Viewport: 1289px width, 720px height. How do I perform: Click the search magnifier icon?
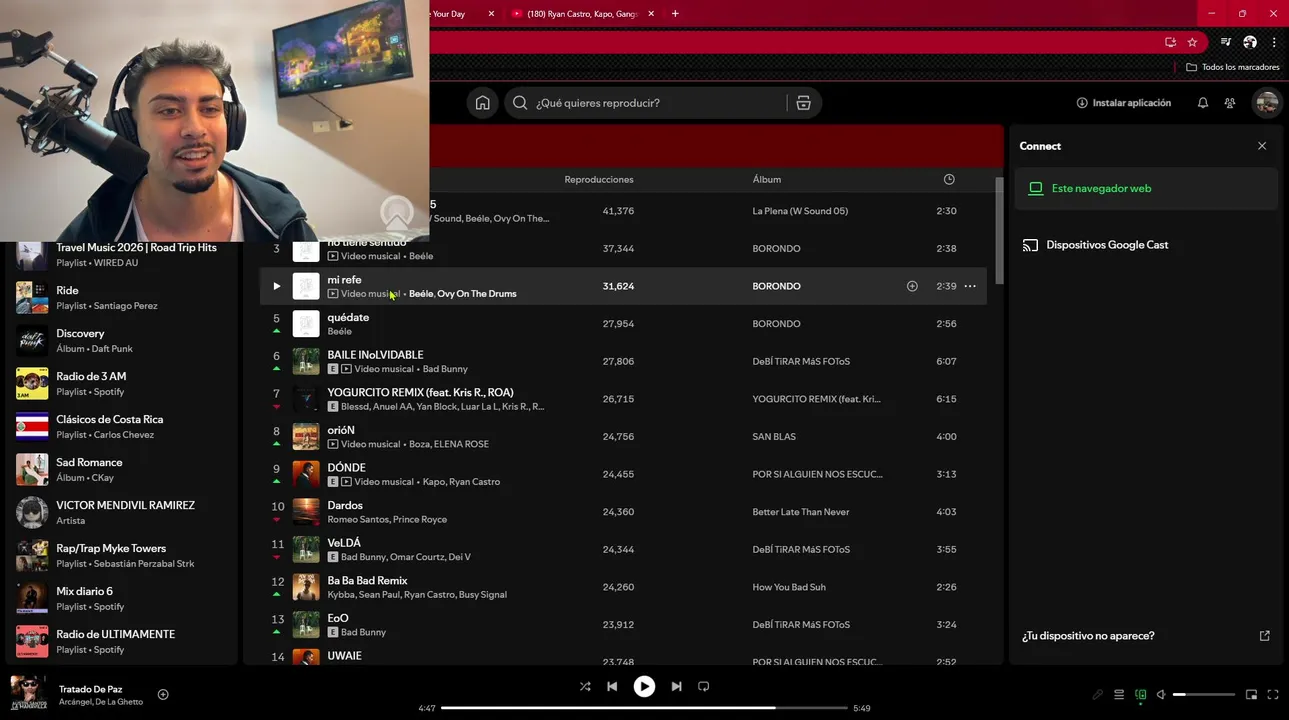tap(520, 103)
